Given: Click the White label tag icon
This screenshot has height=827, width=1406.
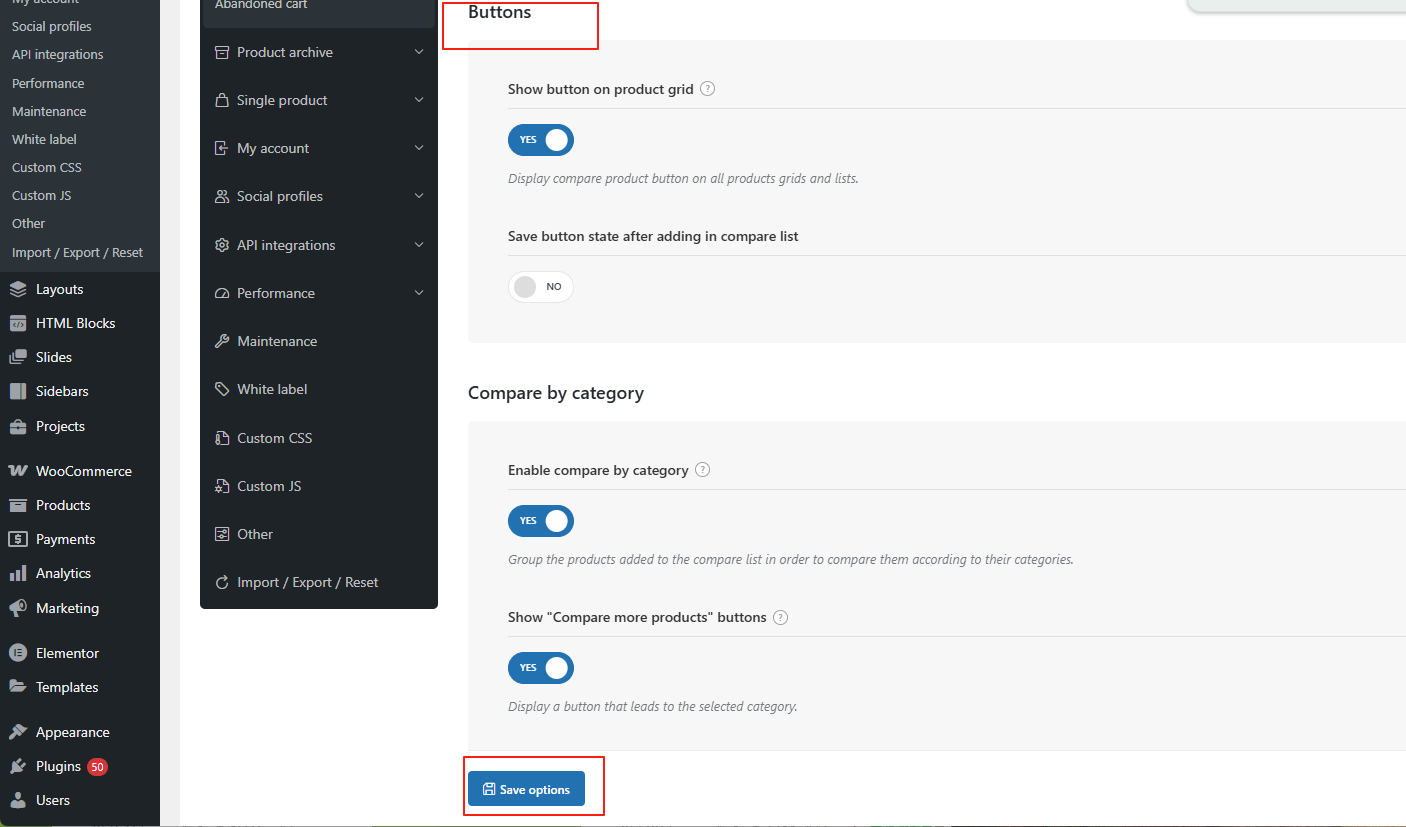Looking at the screenshot, I should 222,389.
